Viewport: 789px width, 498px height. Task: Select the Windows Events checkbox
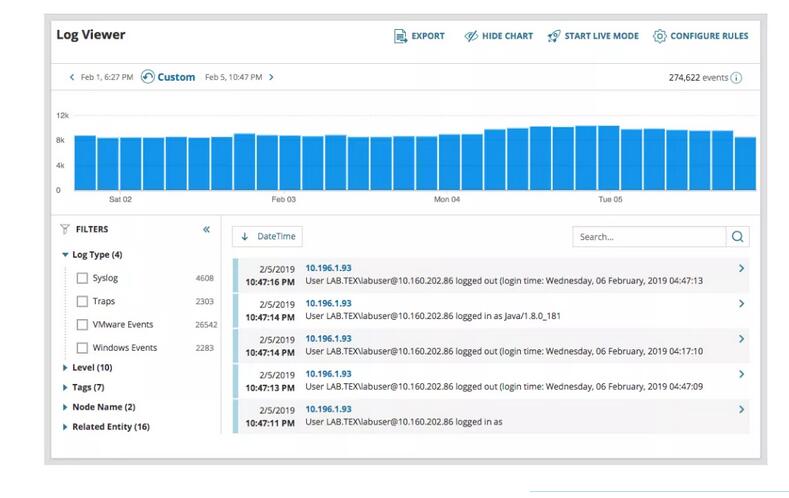pos(83,348)
